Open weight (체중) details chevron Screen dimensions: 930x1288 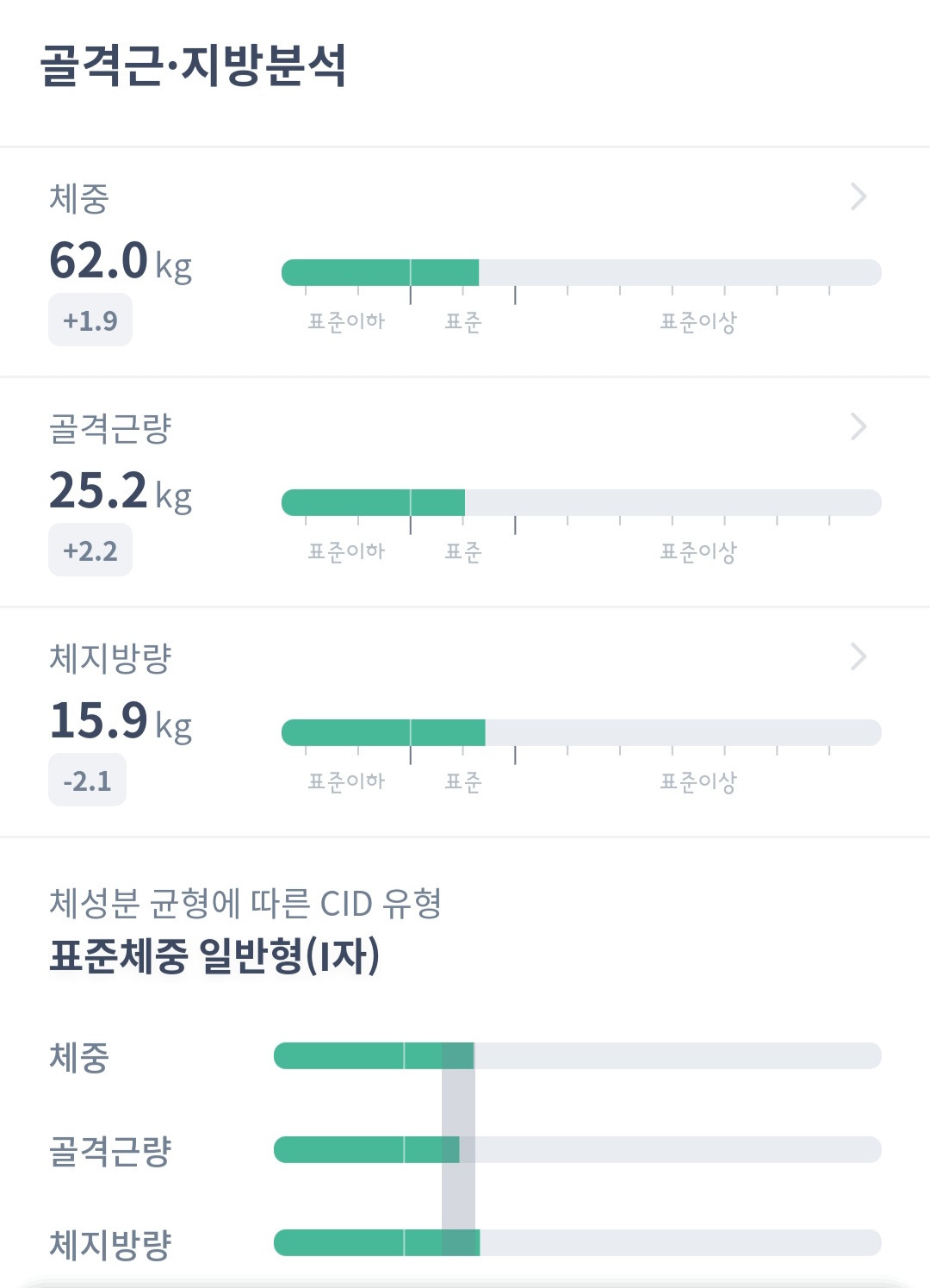(x=858, y=196)
